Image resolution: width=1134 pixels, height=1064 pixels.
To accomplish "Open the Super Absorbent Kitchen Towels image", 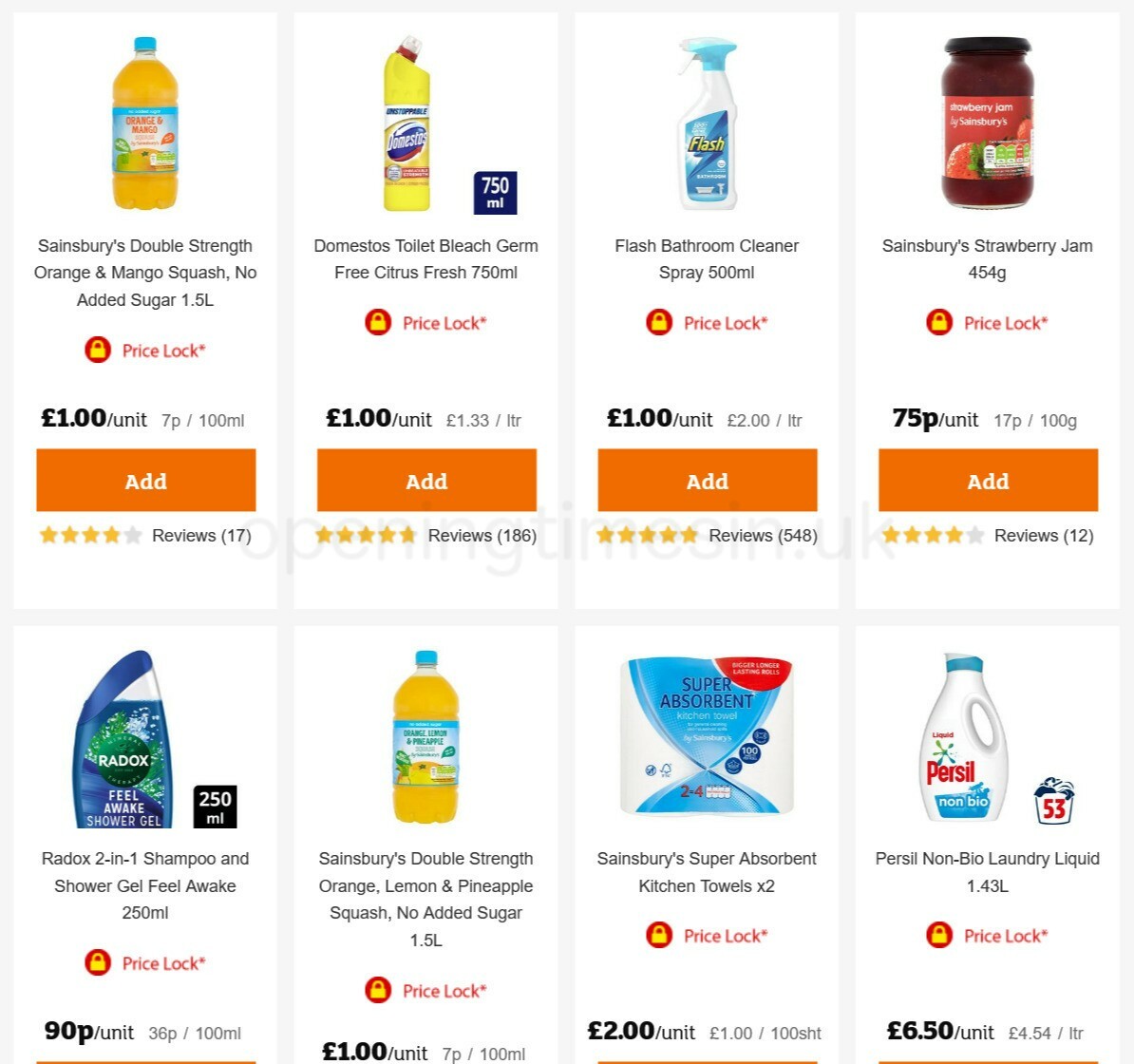I will [x=707, y=736].
